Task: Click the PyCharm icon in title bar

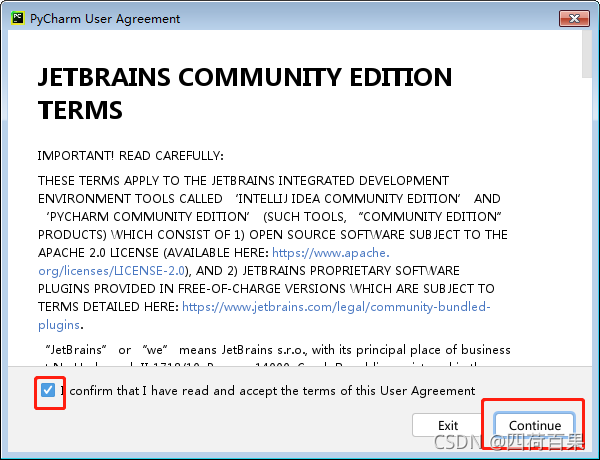Action: (18, 18)
